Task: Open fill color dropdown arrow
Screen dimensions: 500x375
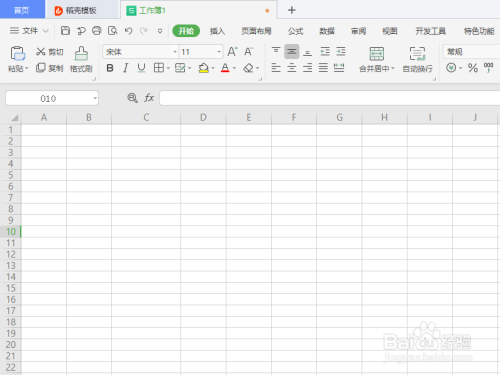Action: [x=213, y=68]
